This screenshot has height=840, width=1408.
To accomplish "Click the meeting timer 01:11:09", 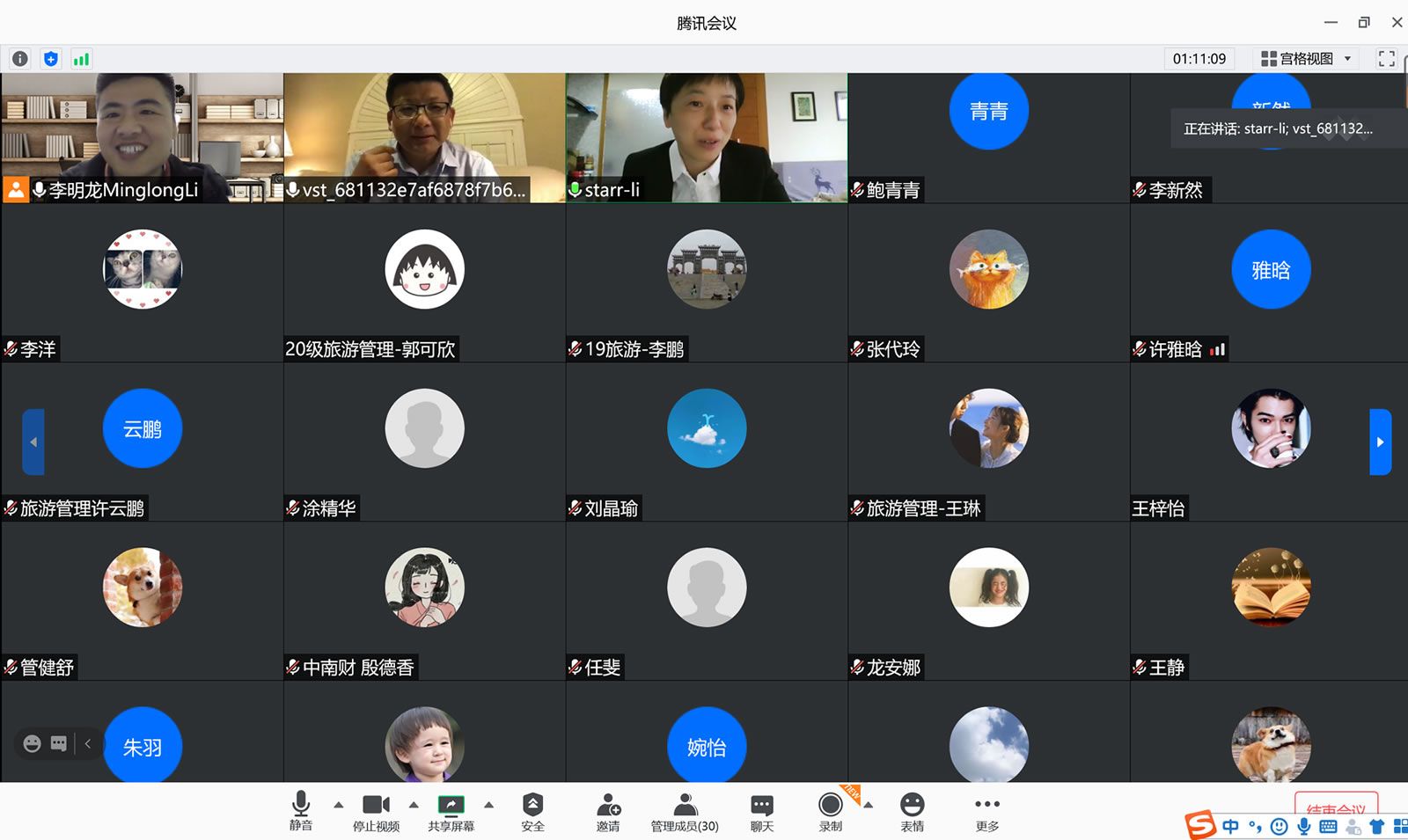I will pyautogui.click(x=1199, y=59).
